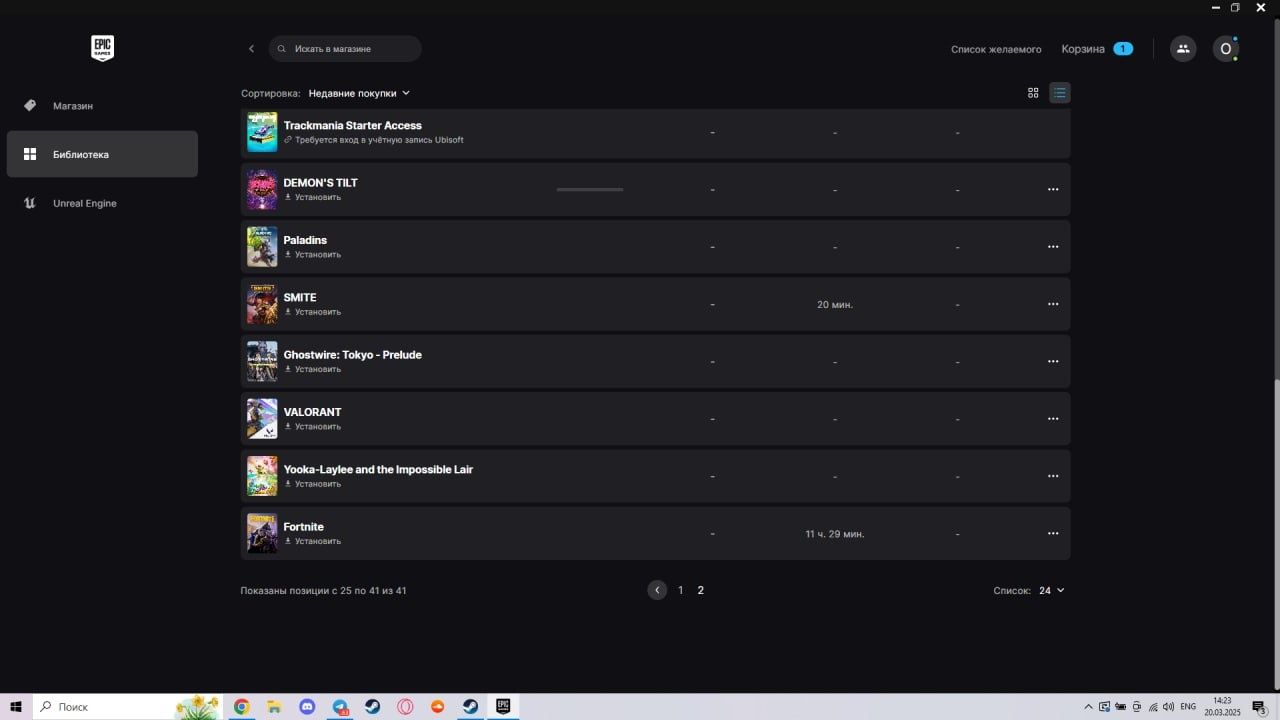The height and width of the screenshot is (720, 1280).
Task: Click the Epic Games logo
Action: [102, 48]
